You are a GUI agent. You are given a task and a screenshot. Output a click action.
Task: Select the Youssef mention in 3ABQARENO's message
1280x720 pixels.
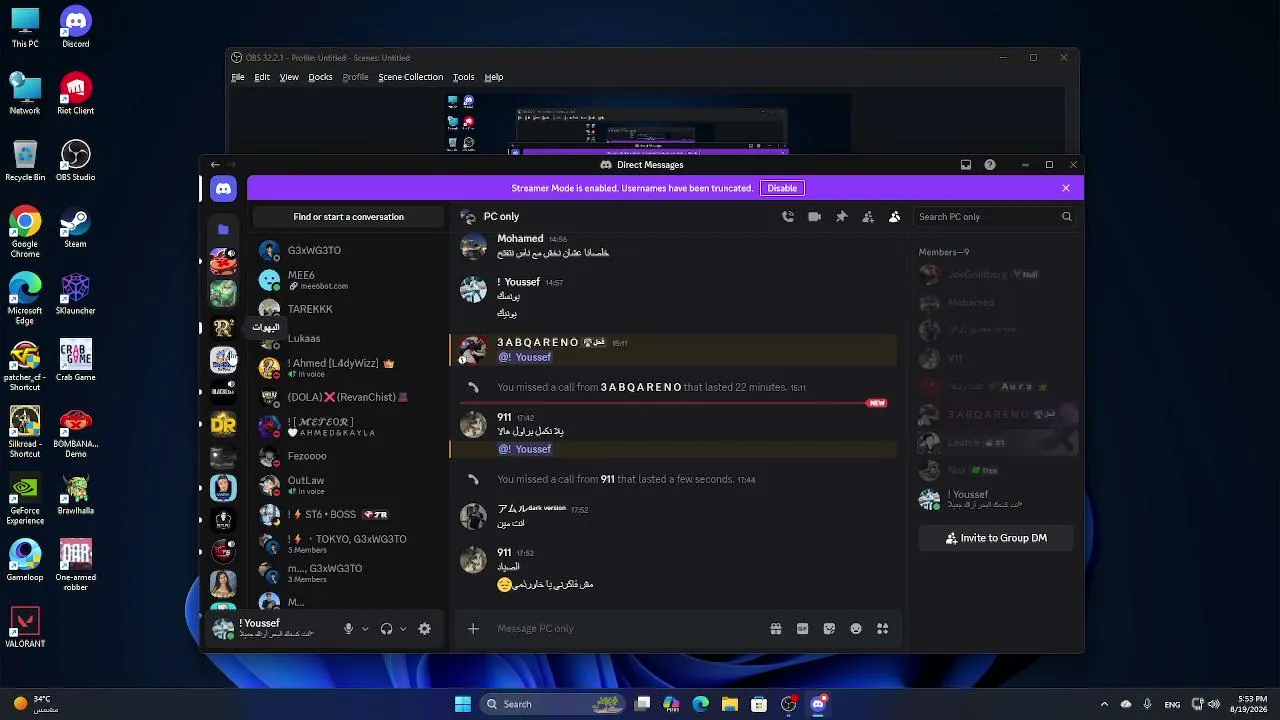[525, 357]
